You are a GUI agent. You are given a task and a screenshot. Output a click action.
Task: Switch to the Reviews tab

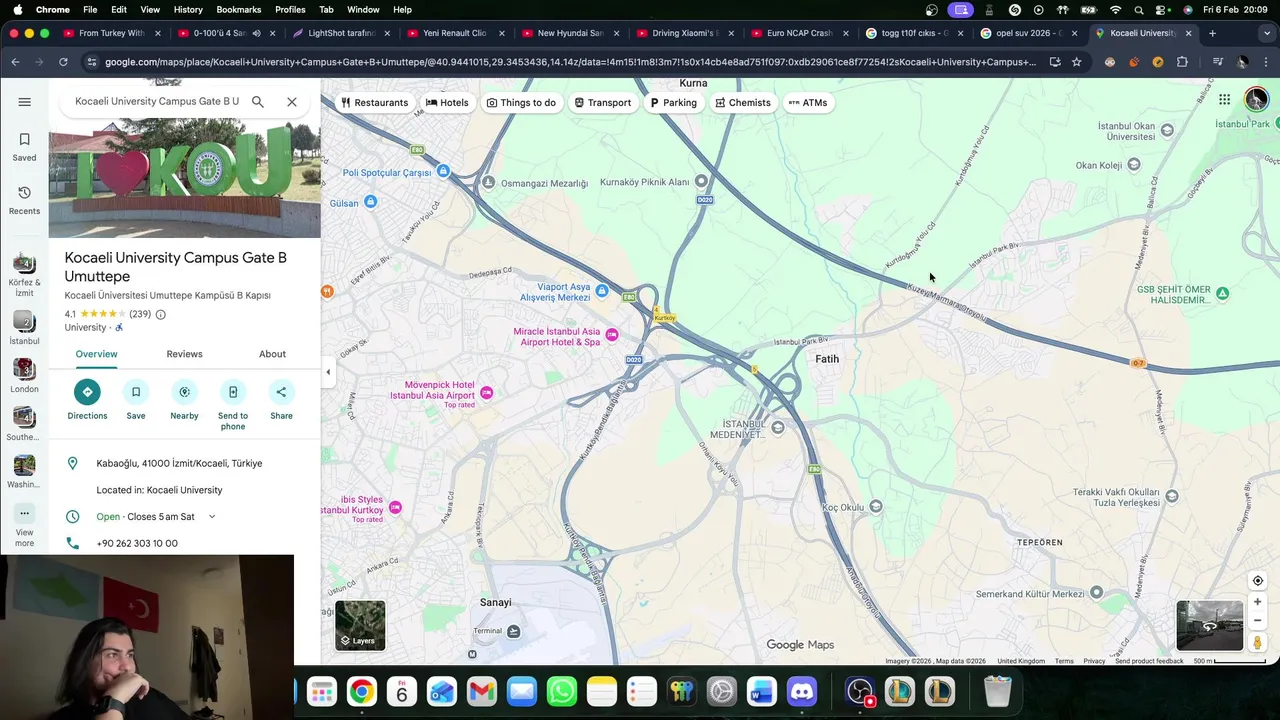[x=184, y=354]
